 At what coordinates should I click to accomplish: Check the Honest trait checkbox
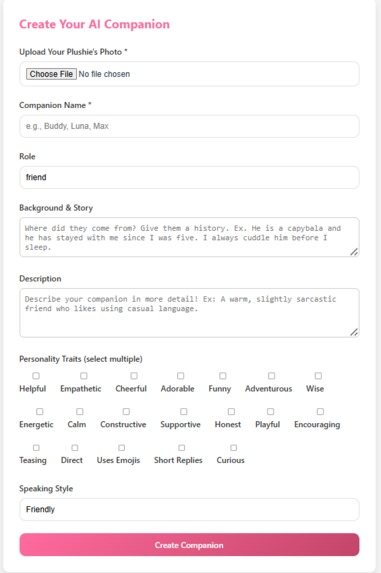coord(231,411)
